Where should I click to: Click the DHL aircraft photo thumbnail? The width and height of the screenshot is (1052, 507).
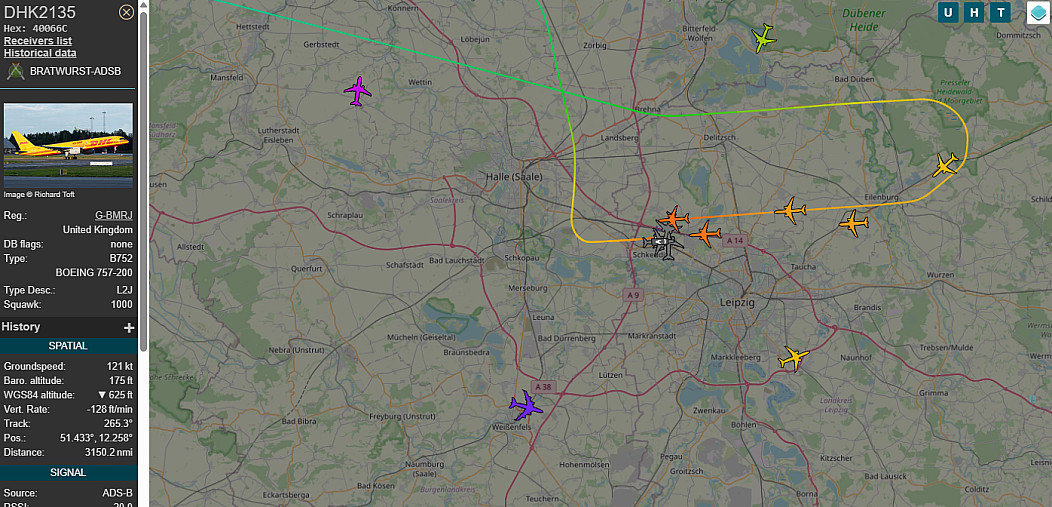click(x=68, y=146)
